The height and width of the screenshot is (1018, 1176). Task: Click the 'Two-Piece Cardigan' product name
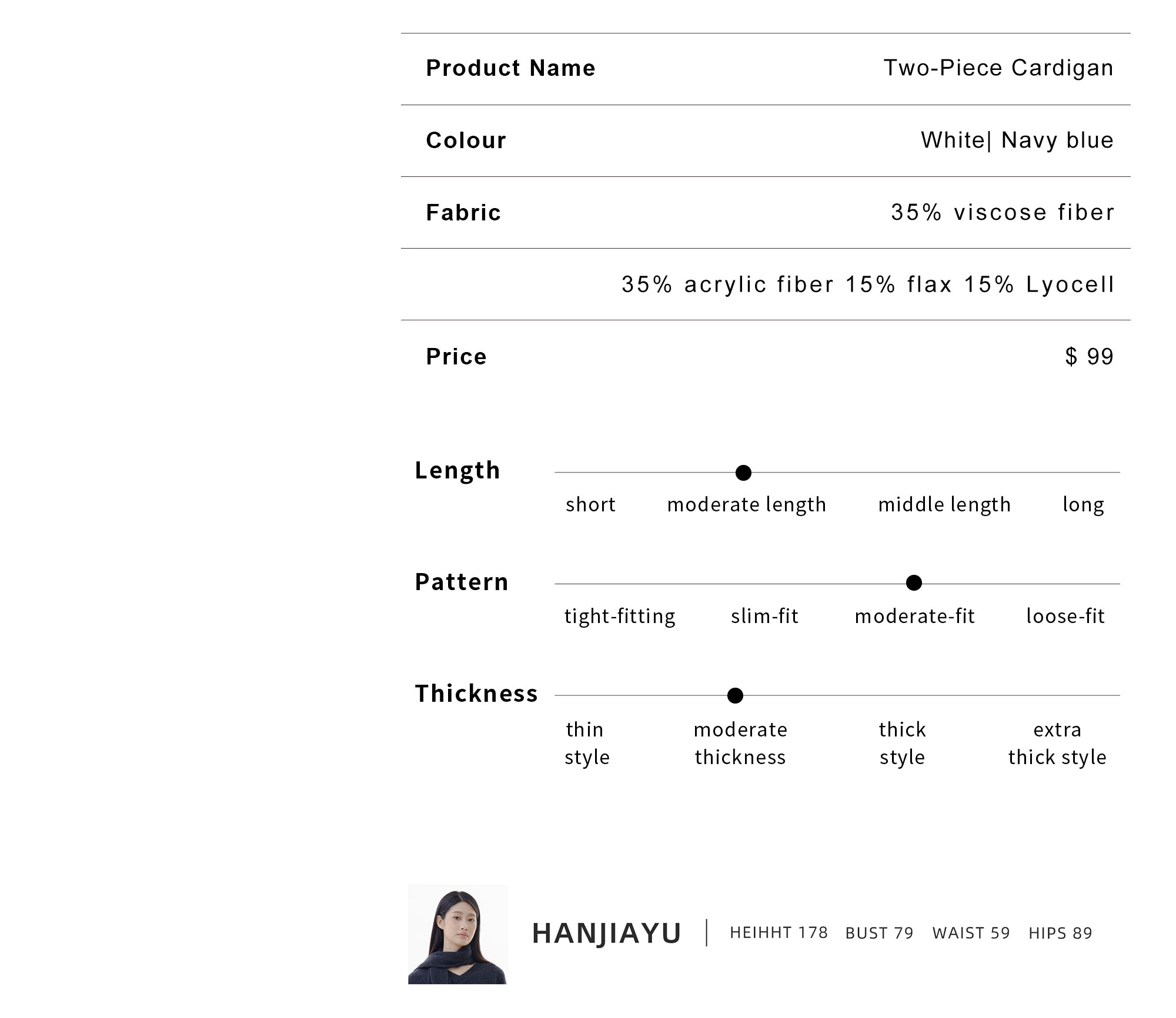998,68
